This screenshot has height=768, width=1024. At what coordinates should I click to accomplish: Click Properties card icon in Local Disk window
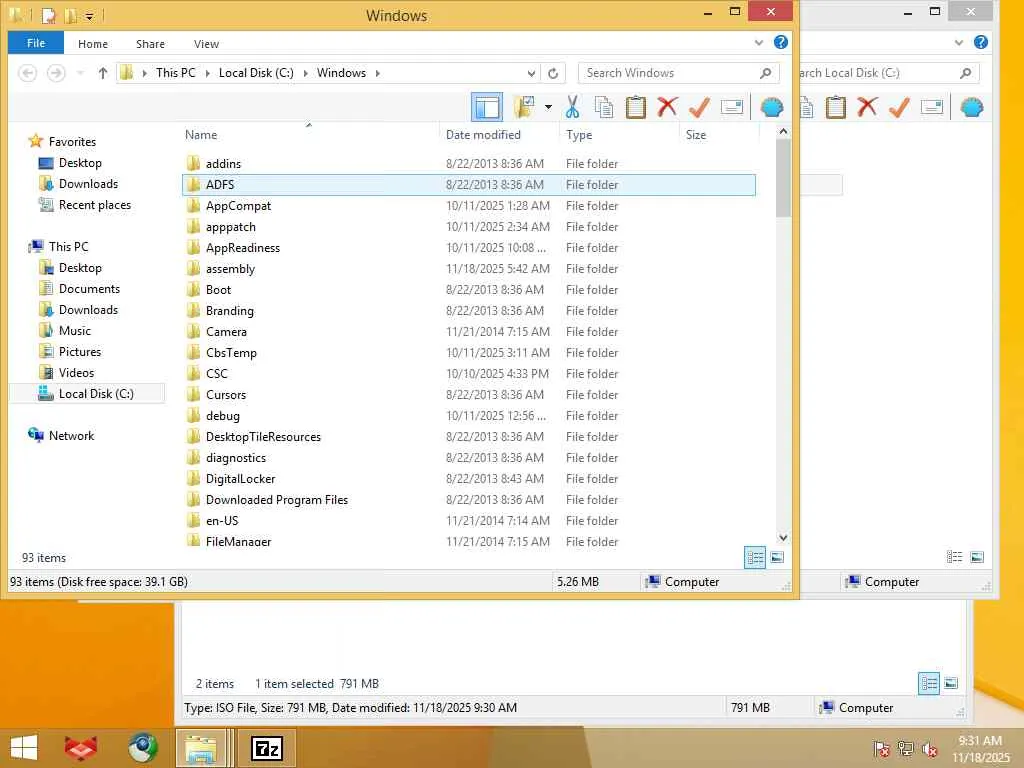pos(931,107)
